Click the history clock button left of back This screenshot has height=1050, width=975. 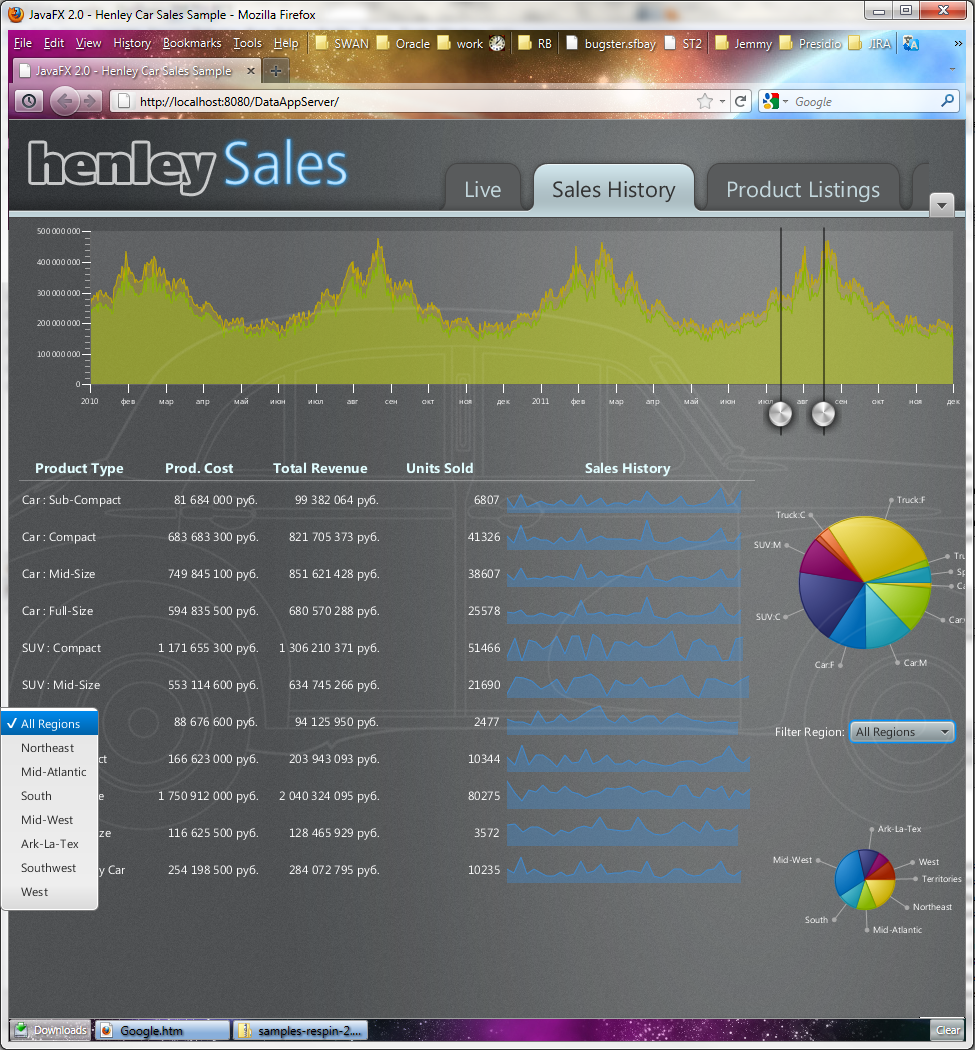point(29,101)
